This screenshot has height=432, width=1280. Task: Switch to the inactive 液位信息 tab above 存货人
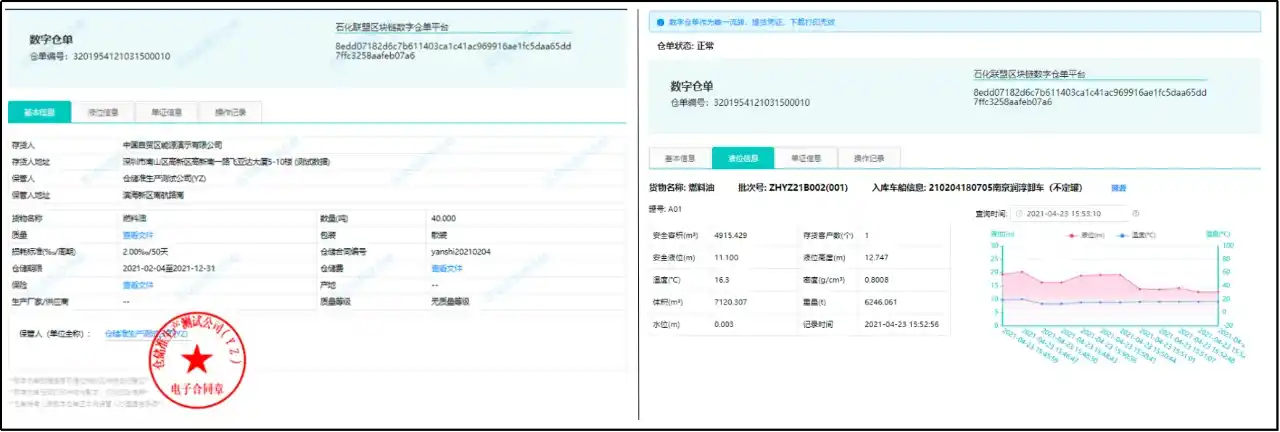click(103, 112)
